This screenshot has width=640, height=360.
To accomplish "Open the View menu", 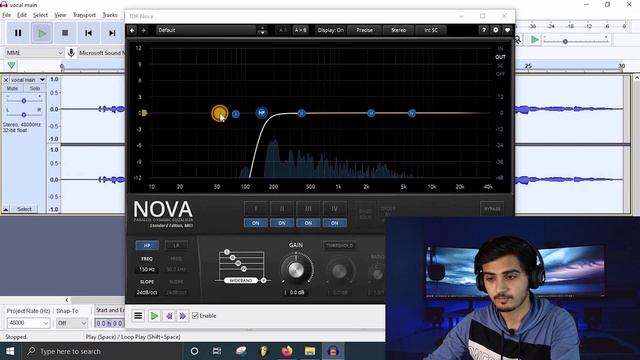I will pos(60,15).
